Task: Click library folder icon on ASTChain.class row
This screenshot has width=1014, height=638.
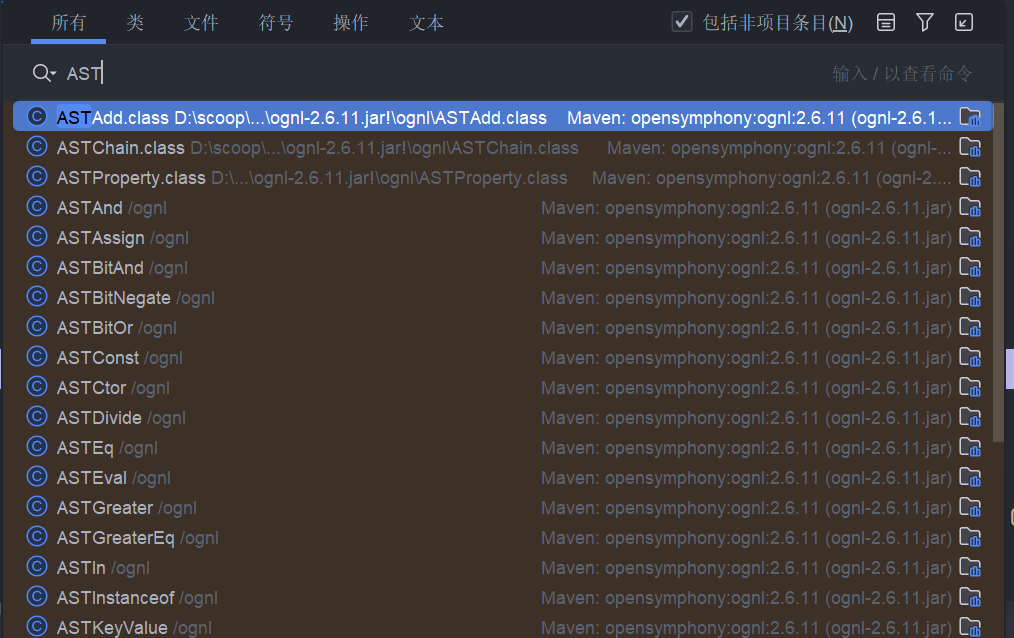Action: 970,147
